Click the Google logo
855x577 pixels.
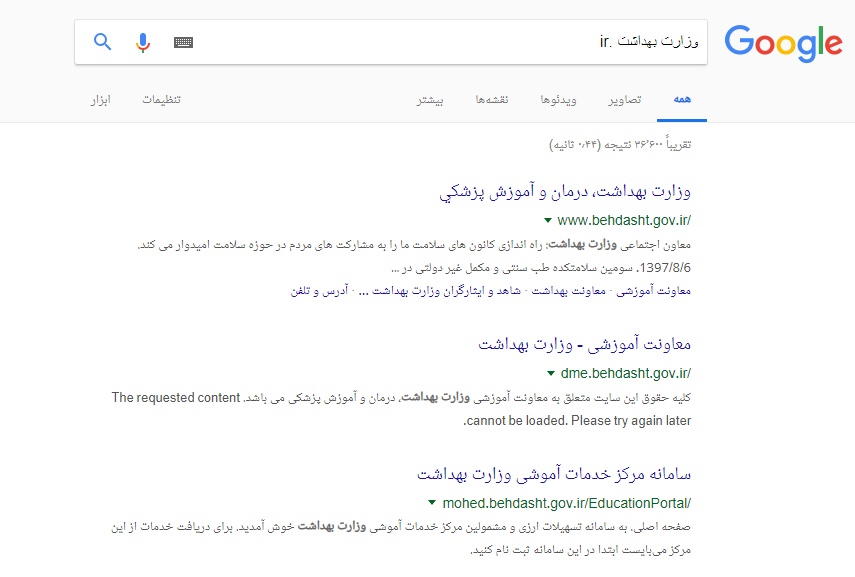[x=783, y=43]
